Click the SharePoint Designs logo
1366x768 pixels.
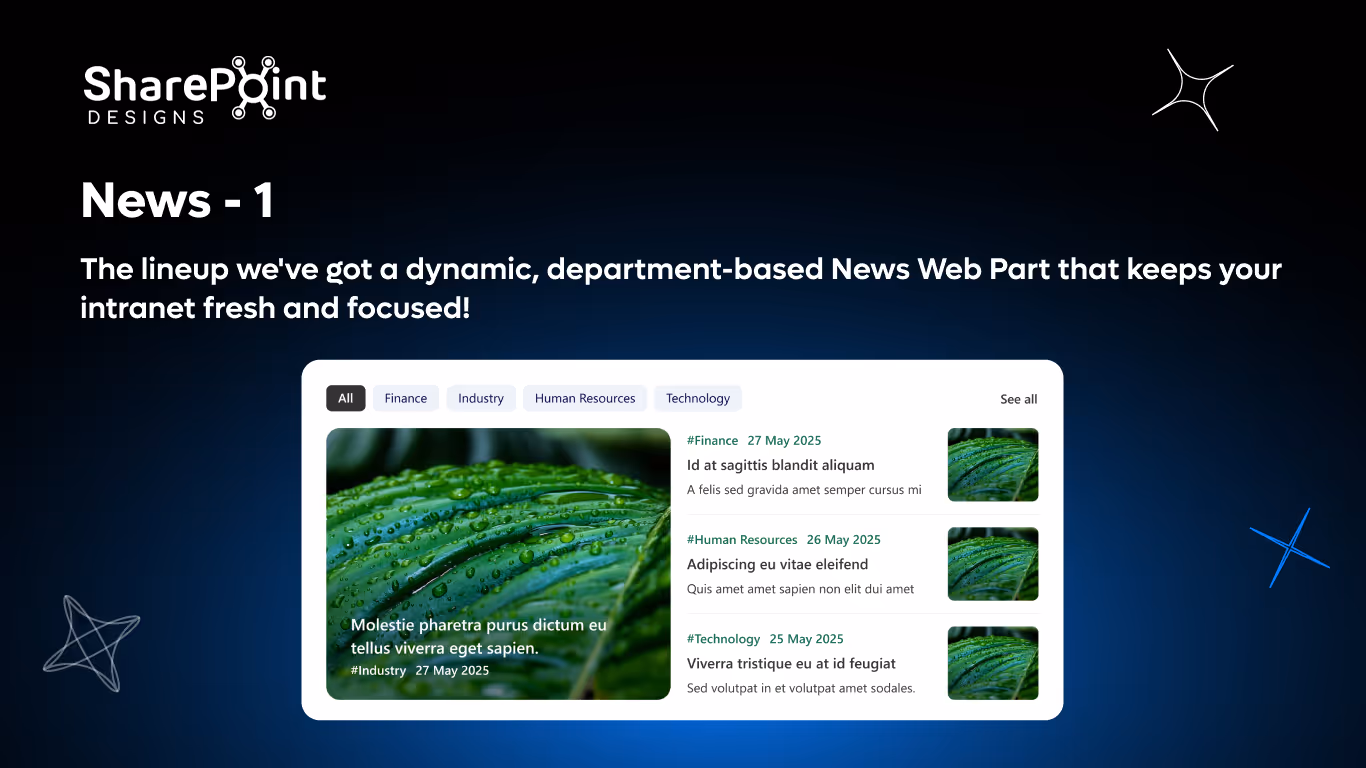point(204,91)
